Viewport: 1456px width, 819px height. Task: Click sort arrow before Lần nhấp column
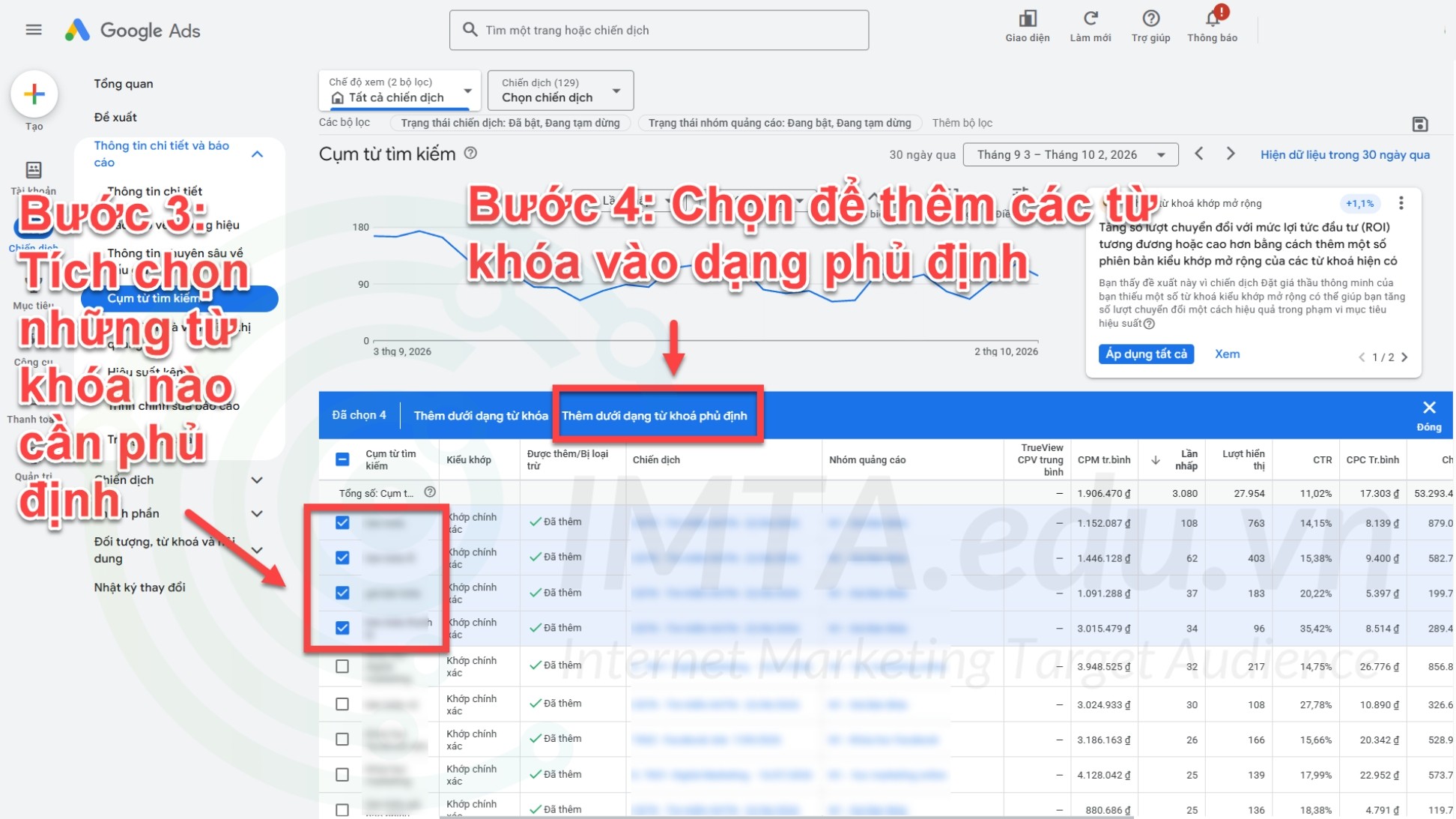[x=1156, y=460]
